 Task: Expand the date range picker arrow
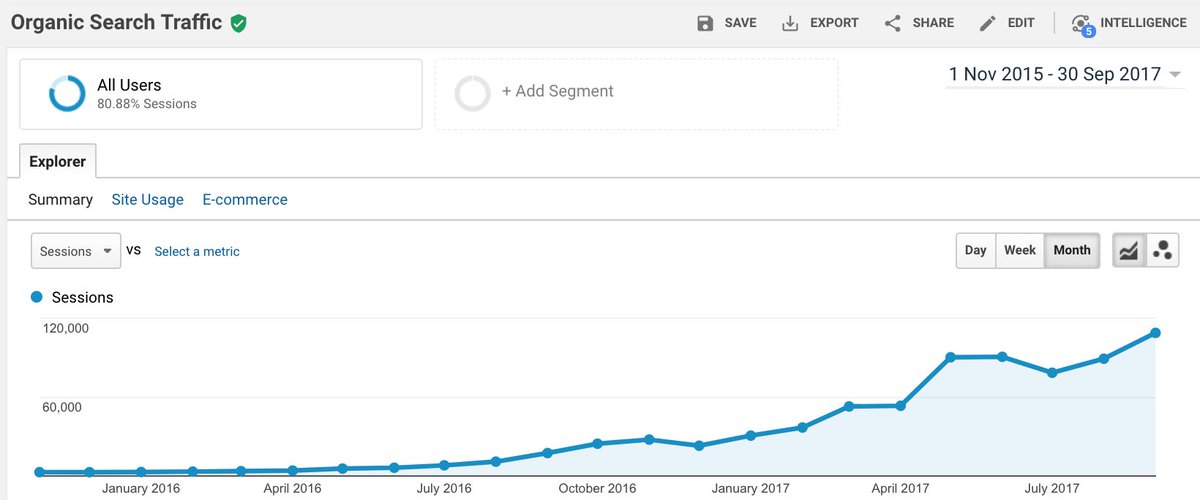pyautogui.click(x=1175, y=75)
